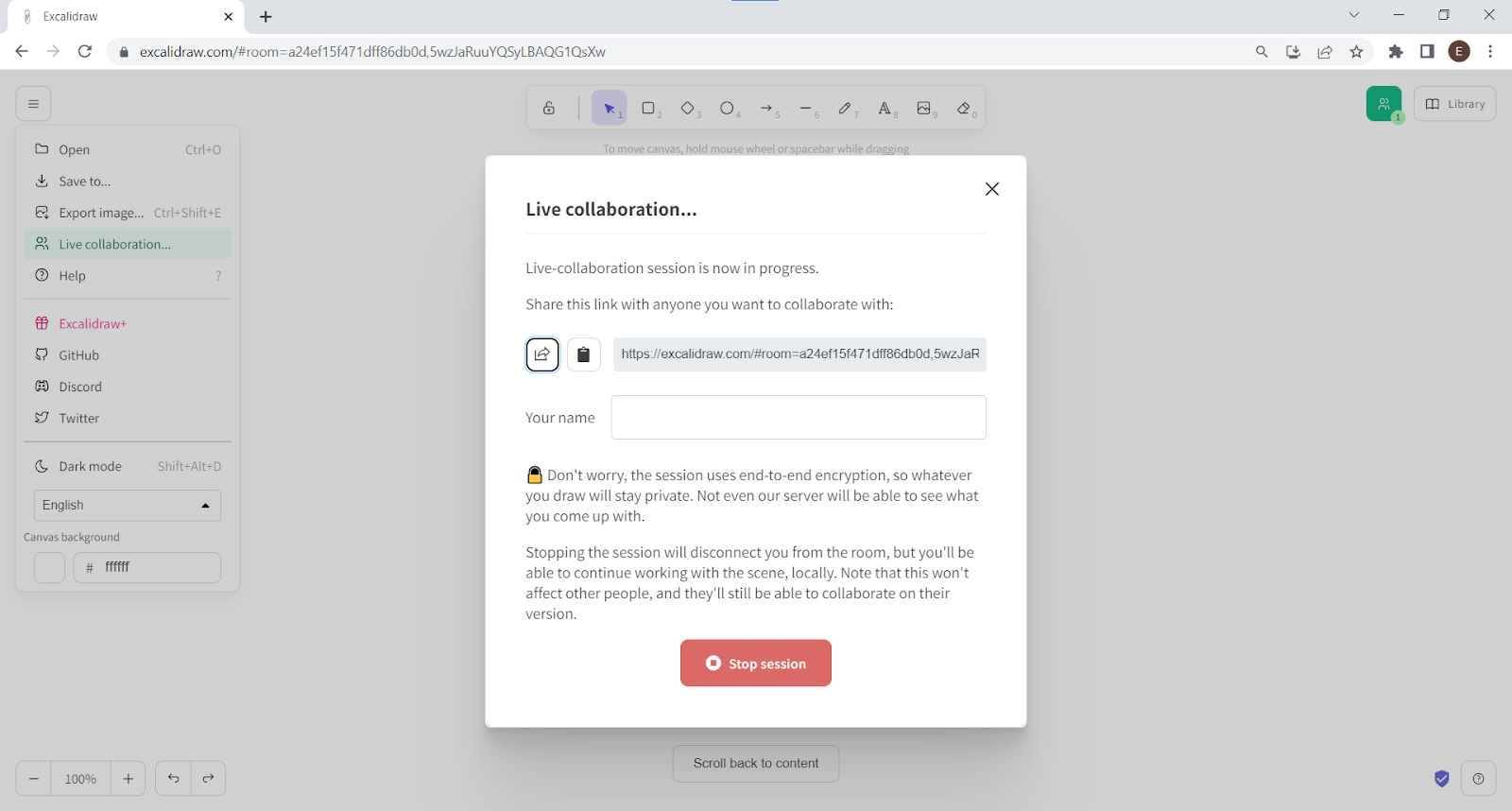Open the Twitter link
The image size is (1512, 811).
coord(128,418)
